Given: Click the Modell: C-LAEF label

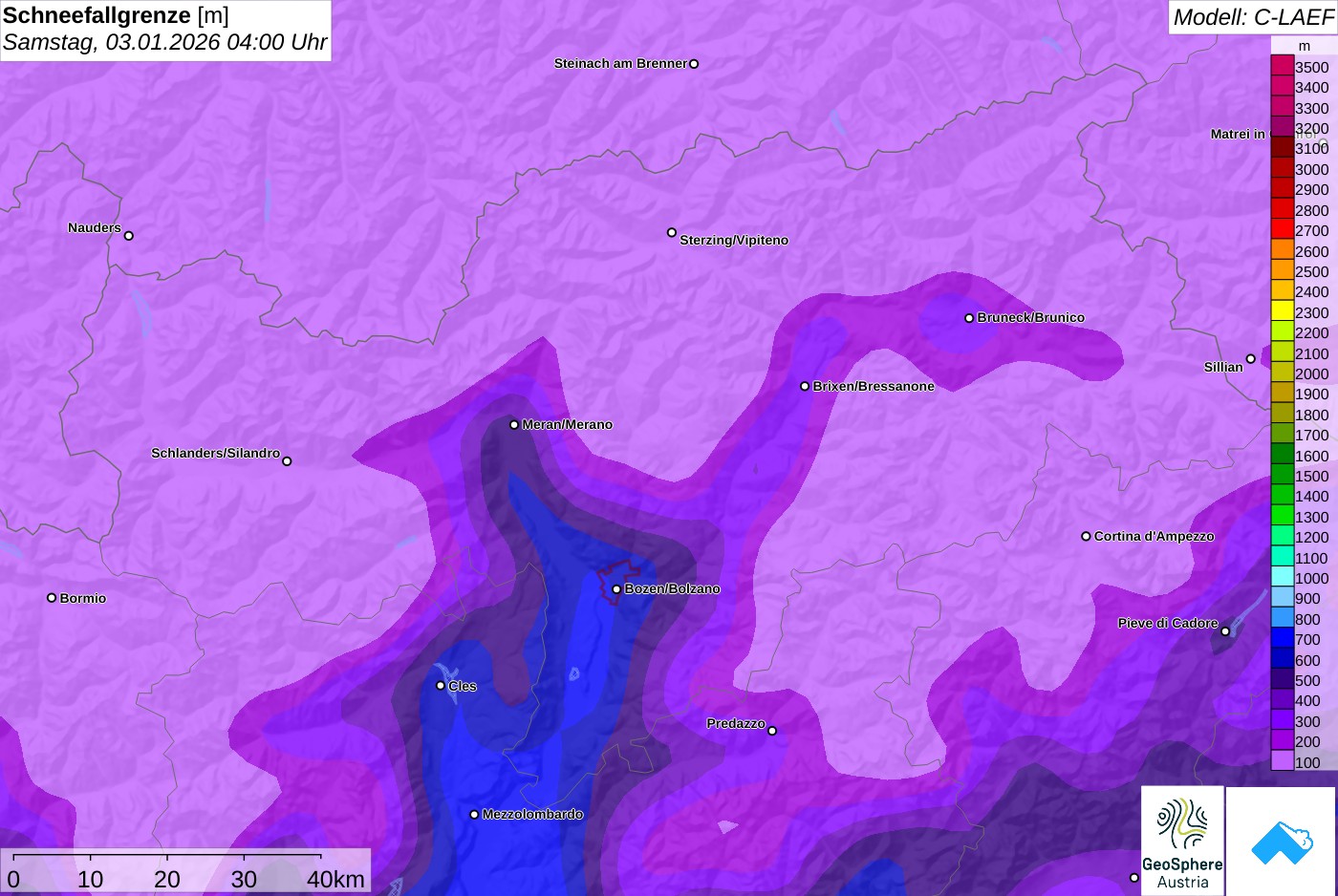Looking at the screenshot, I should (1253, 16).
